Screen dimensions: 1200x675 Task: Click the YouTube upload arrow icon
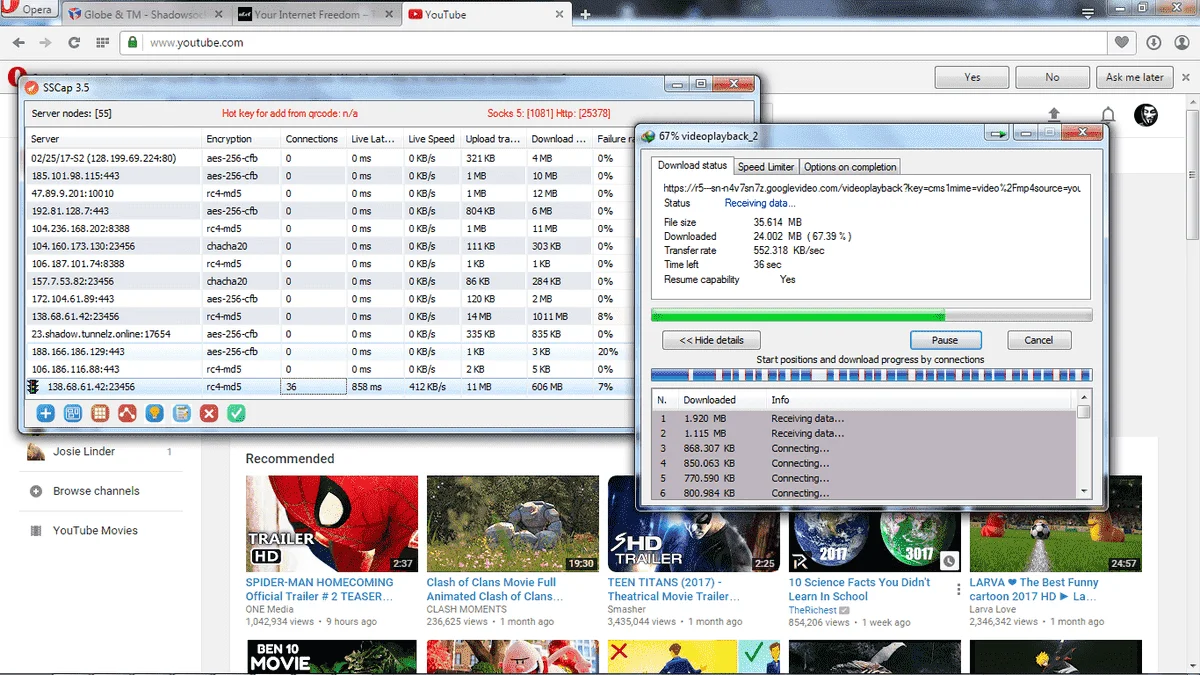[1053, 115]
